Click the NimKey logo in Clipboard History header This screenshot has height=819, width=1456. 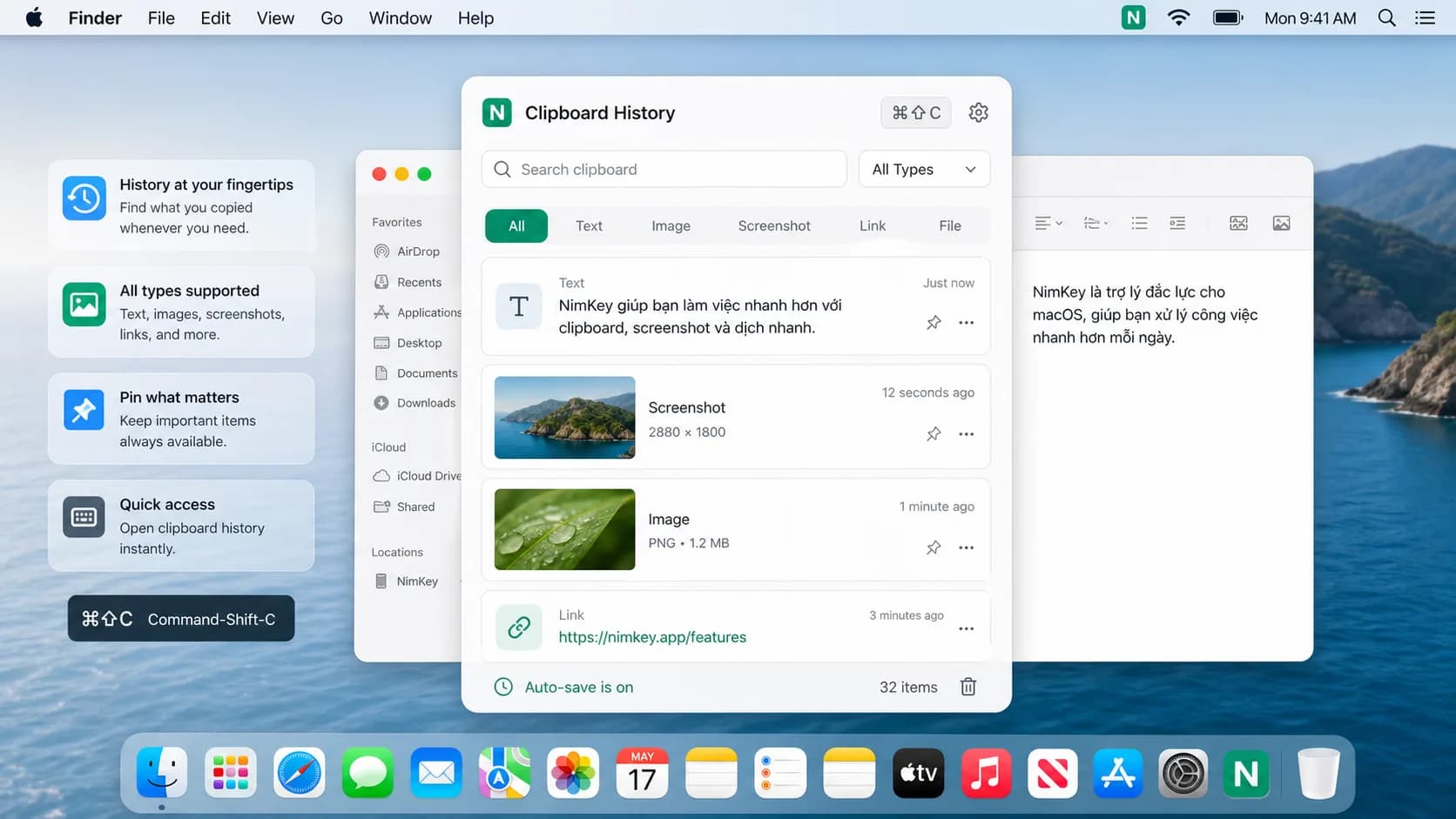coord(496,112)
